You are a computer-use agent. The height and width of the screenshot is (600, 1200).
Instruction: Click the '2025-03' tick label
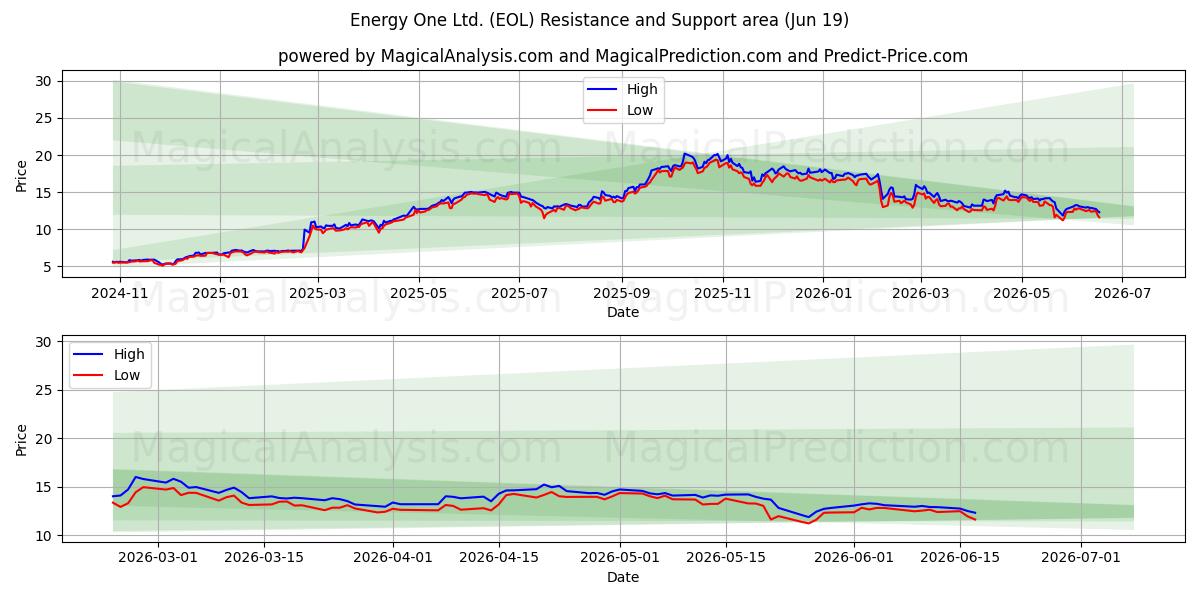318,293
